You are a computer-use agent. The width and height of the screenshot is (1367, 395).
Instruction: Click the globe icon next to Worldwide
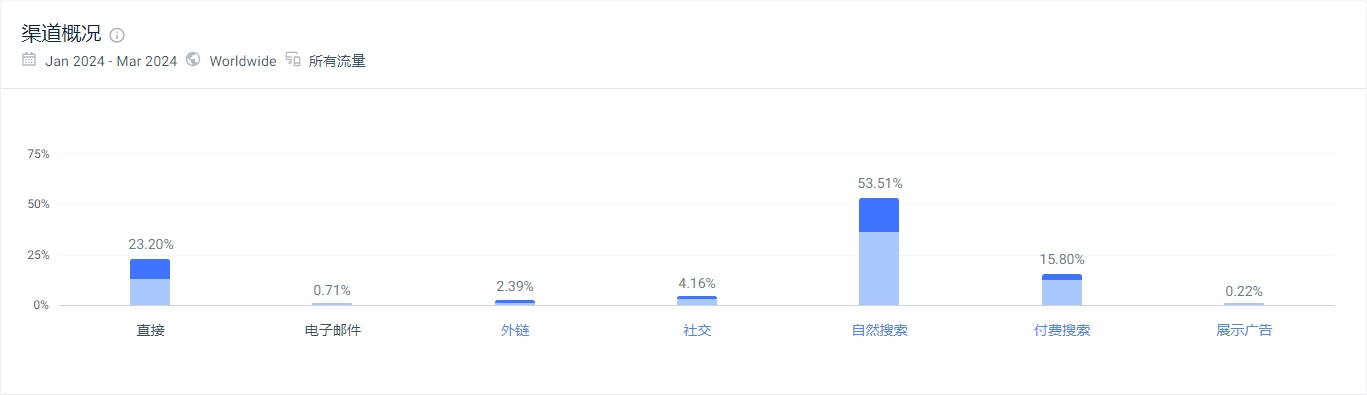click(193, 60)
